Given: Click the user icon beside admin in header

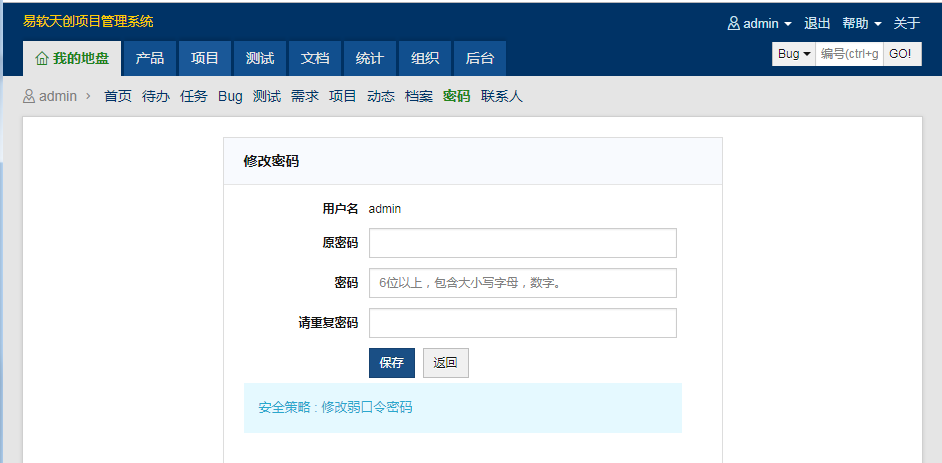Looking at the screenshot, I should (x=734, y=23).
